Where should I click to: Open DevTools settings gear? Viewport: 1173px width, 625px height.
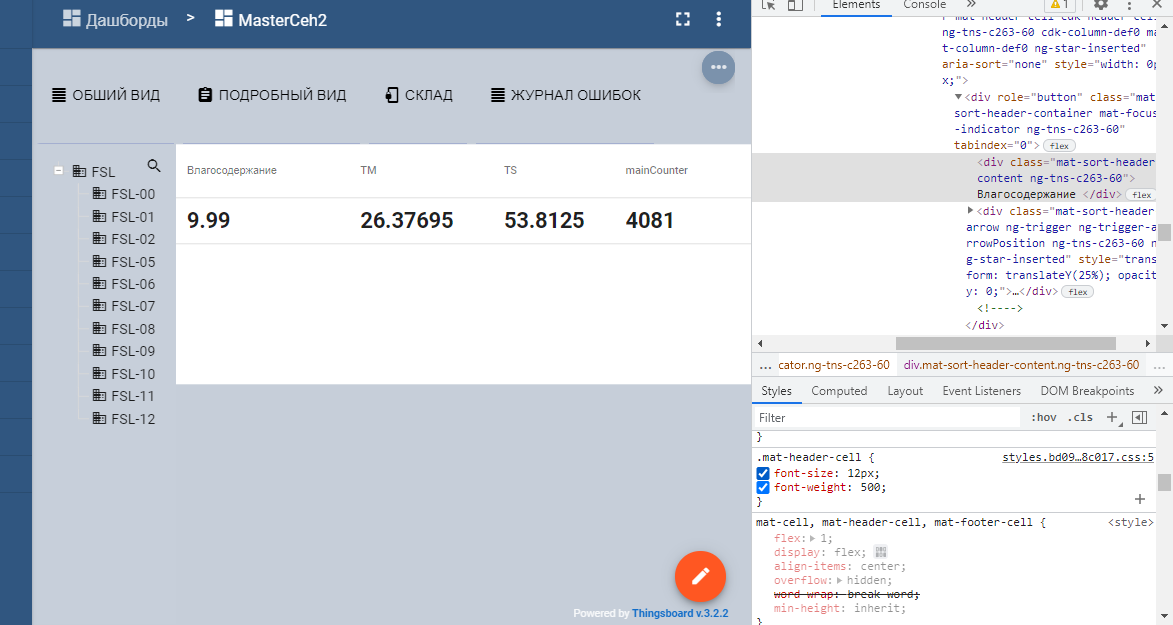pos(1101,6)
